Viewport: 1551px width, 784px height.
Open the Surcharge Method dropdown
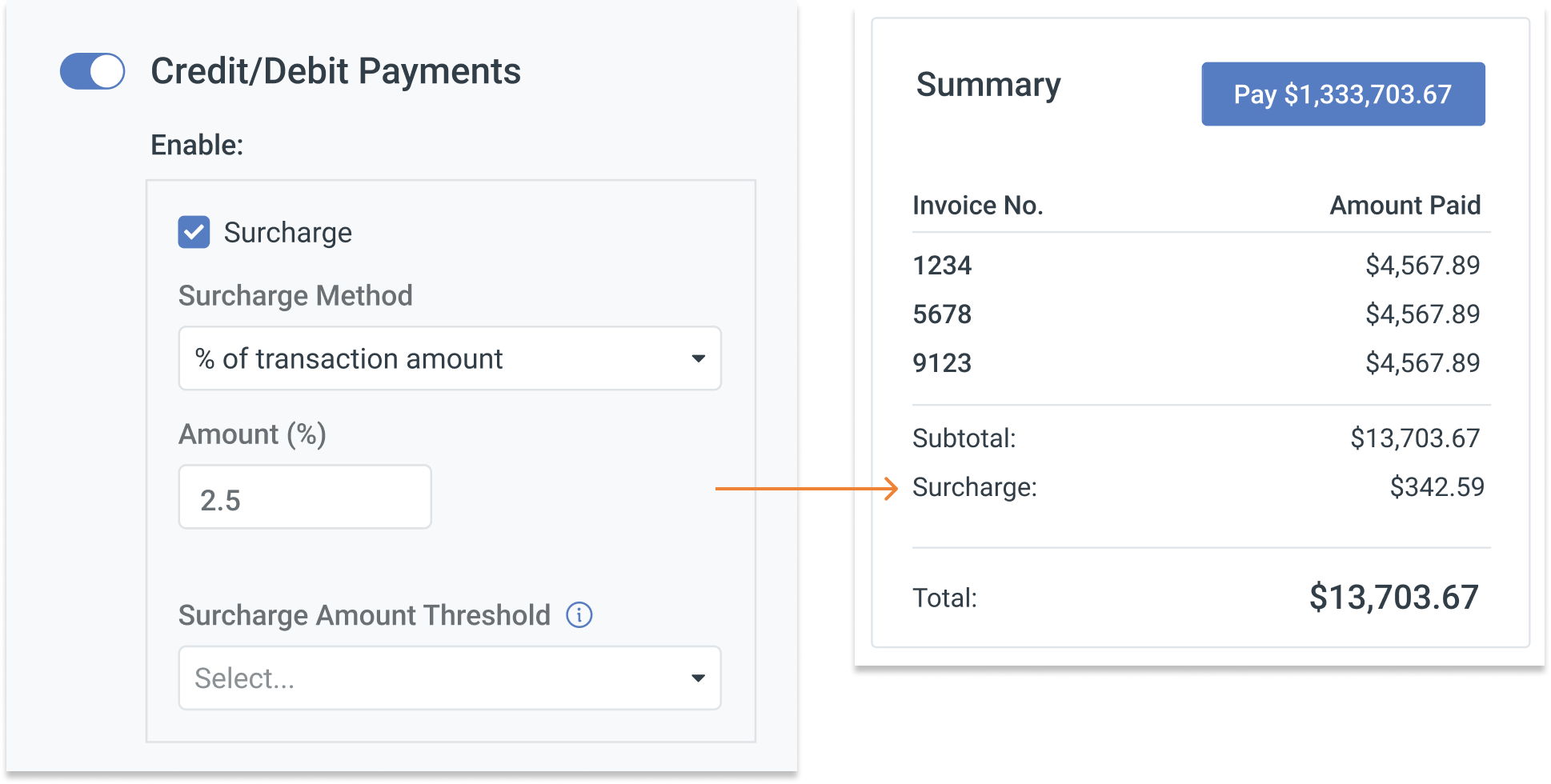tap(449, 358)
